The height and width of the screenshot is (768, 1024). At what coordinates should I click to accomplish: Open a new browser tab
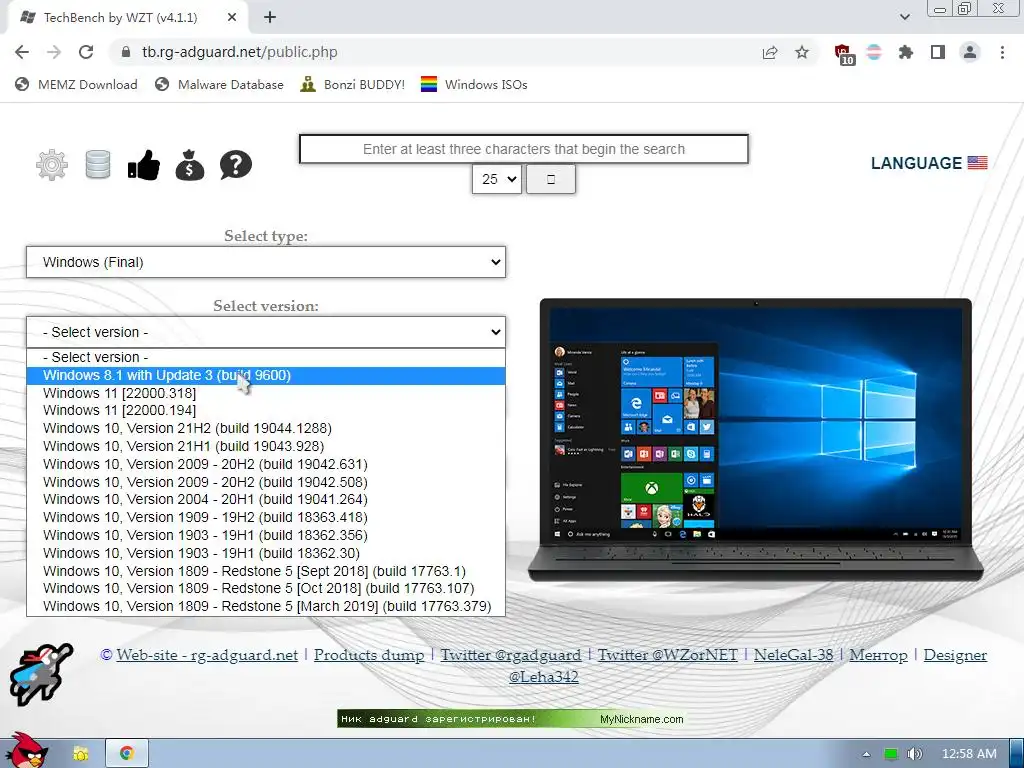pos(270,18)
